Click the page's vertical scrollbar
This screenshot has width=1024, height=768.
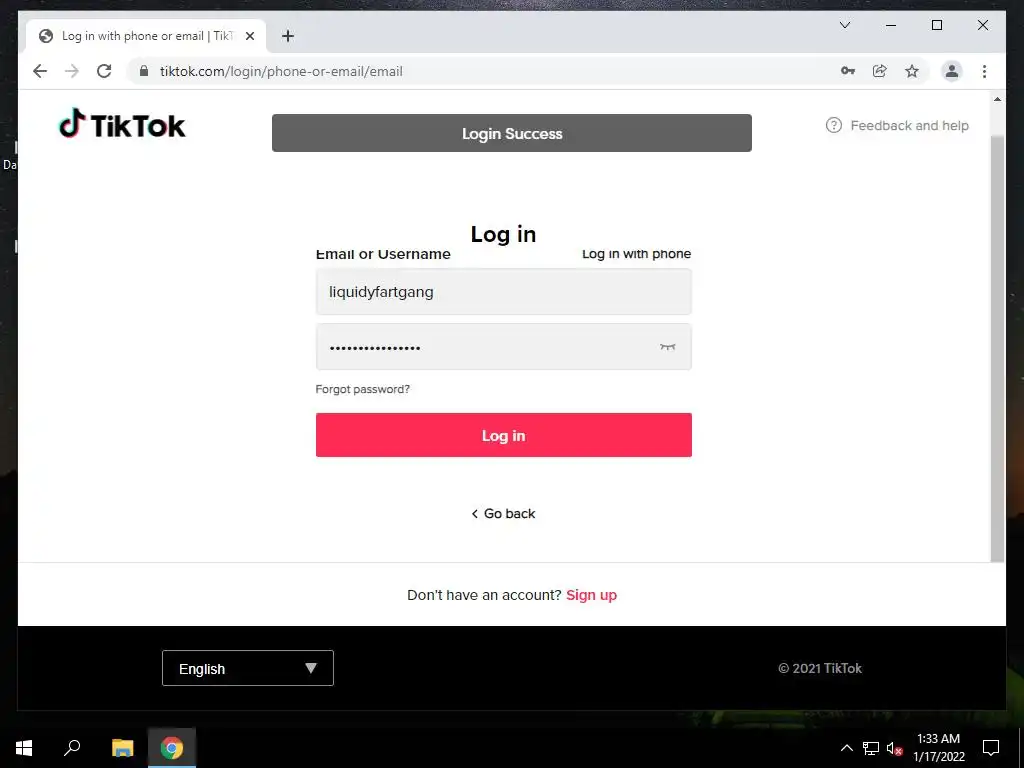click(997, 346)
